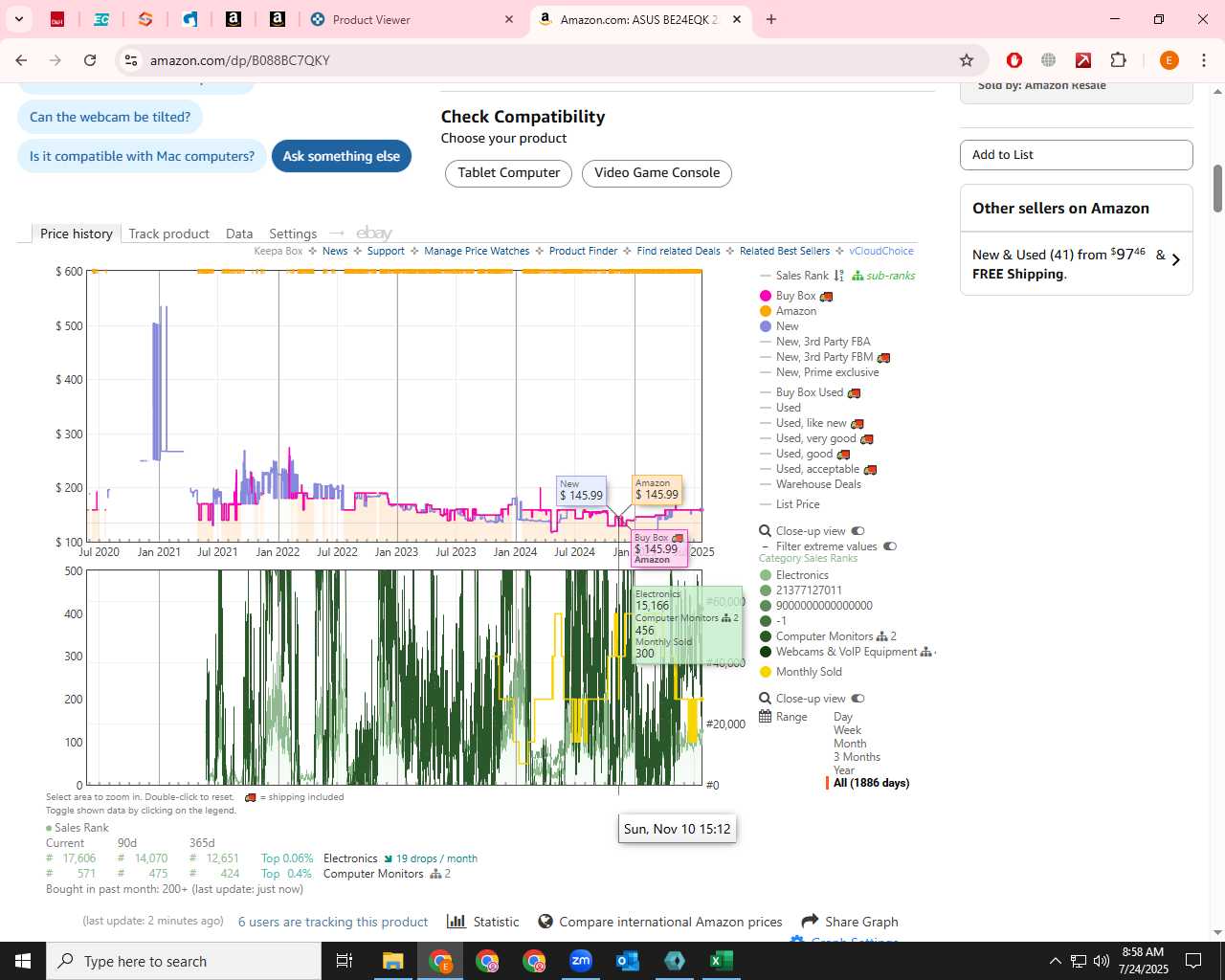The width and height of the screenshot is (1225, 980).
Task: Choose Tablet Computer compatibility option
Action: (x=509, y=173)
